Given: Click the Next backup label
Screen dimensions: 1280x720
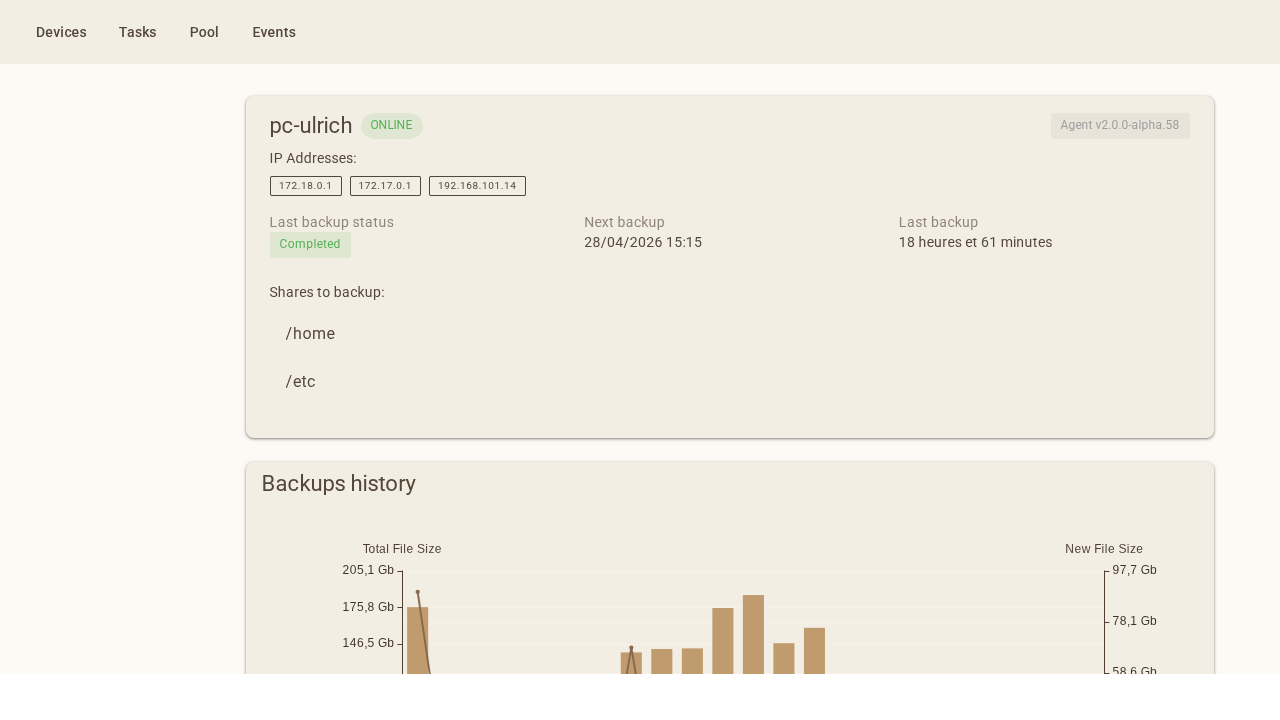Looking at the screenshot, I should [x=624, y=222].
